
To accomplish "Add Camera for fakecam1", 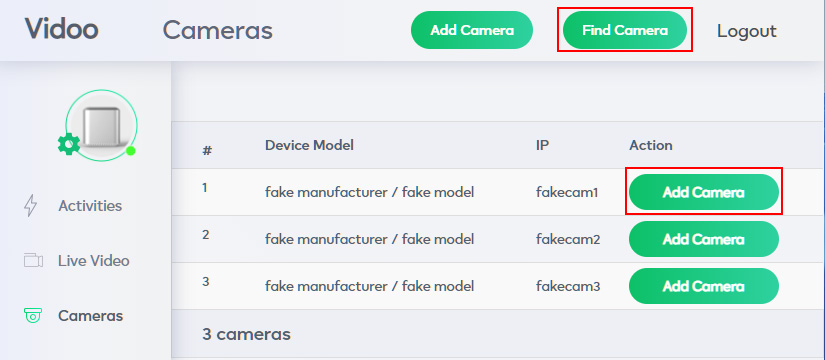I will coord(703,192).
